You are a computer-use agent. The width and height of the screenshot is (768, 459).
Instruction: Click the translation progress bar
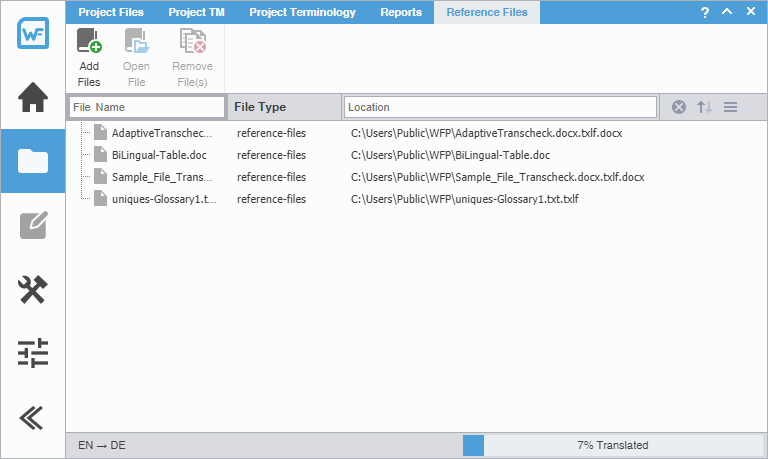coord(612,445)
